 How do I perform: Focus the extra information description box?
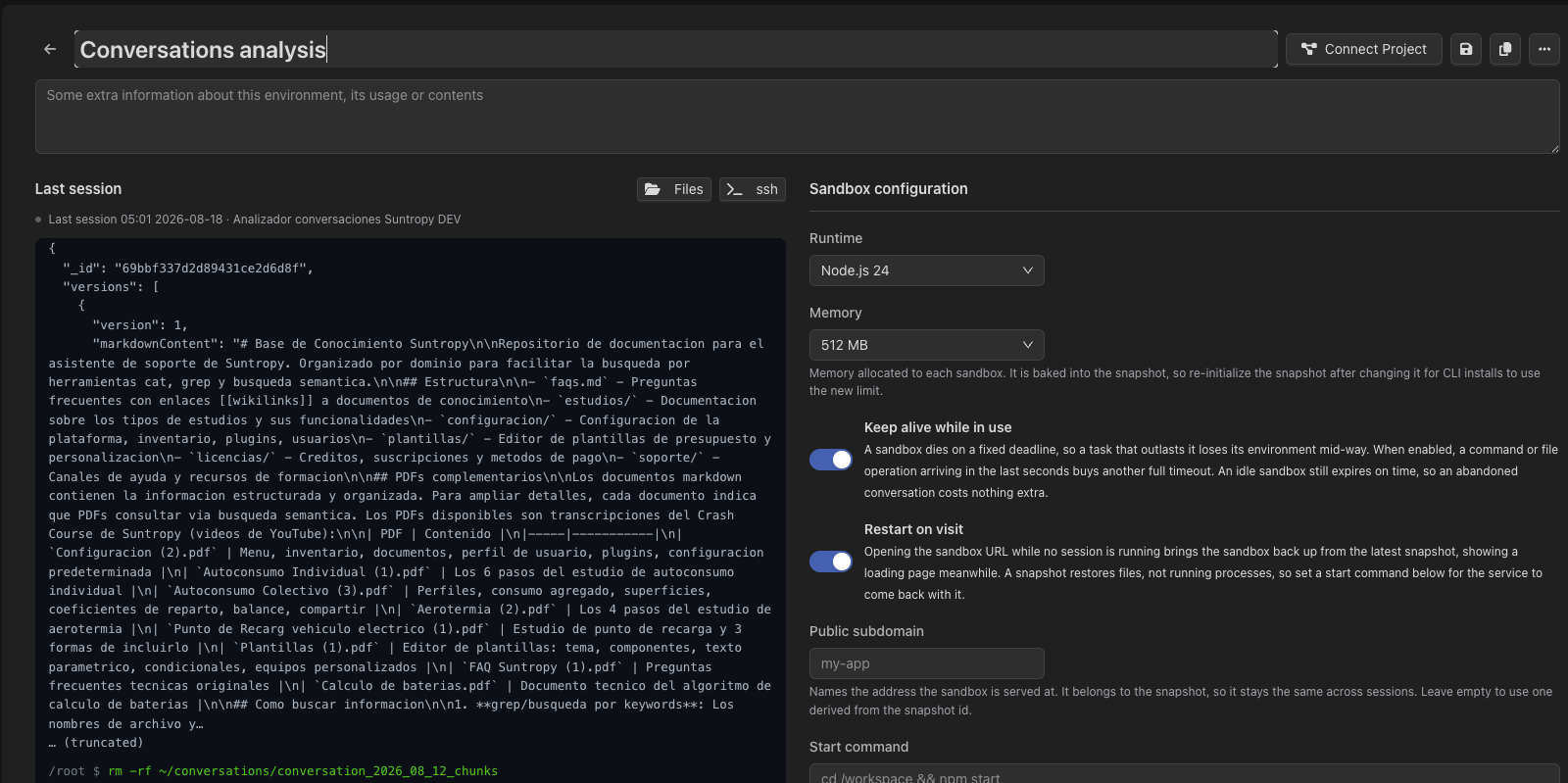click(797, 117)
